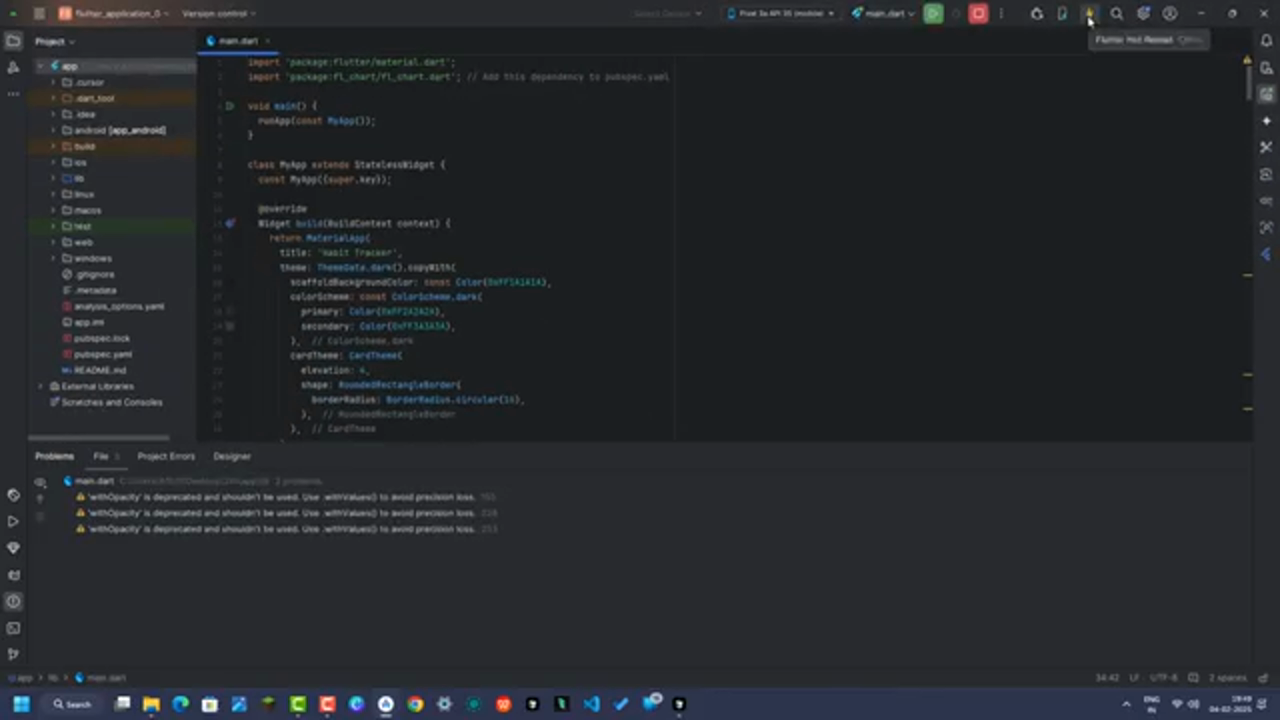This screenshot has width=1280, height=720.
Task: Open the Git version control tool window icon
Action: [13, 654]
